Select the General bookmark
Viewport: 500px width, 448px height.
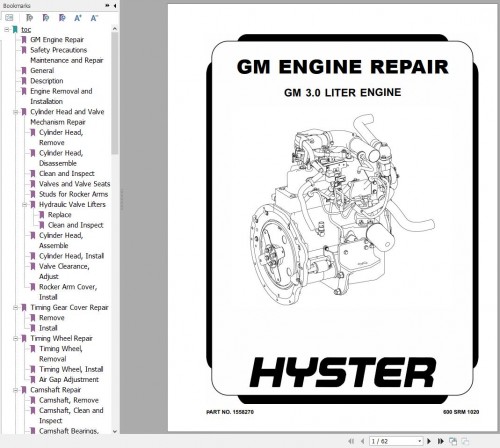pos(42,71)
